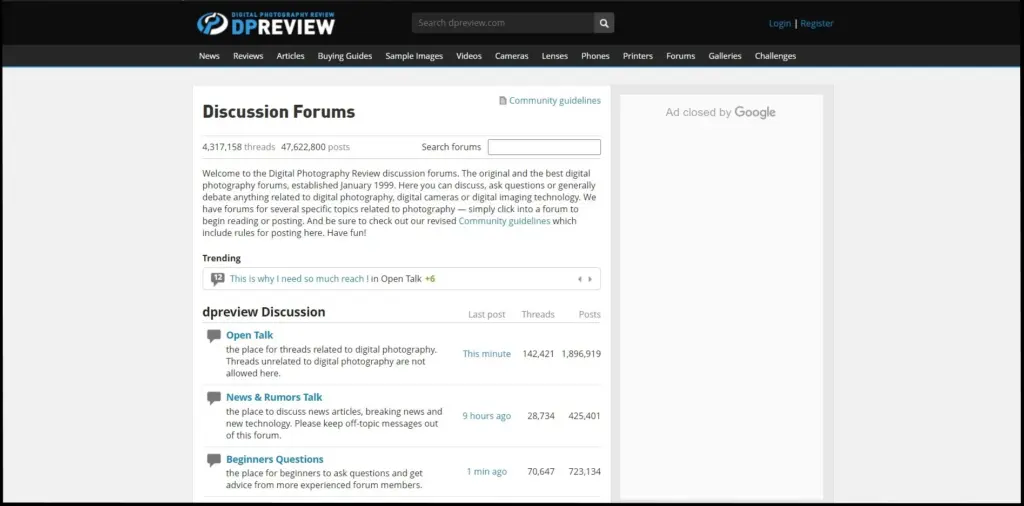Click the '4,317,158 threads' total
1024x506 pixels.
coord(238,147)
